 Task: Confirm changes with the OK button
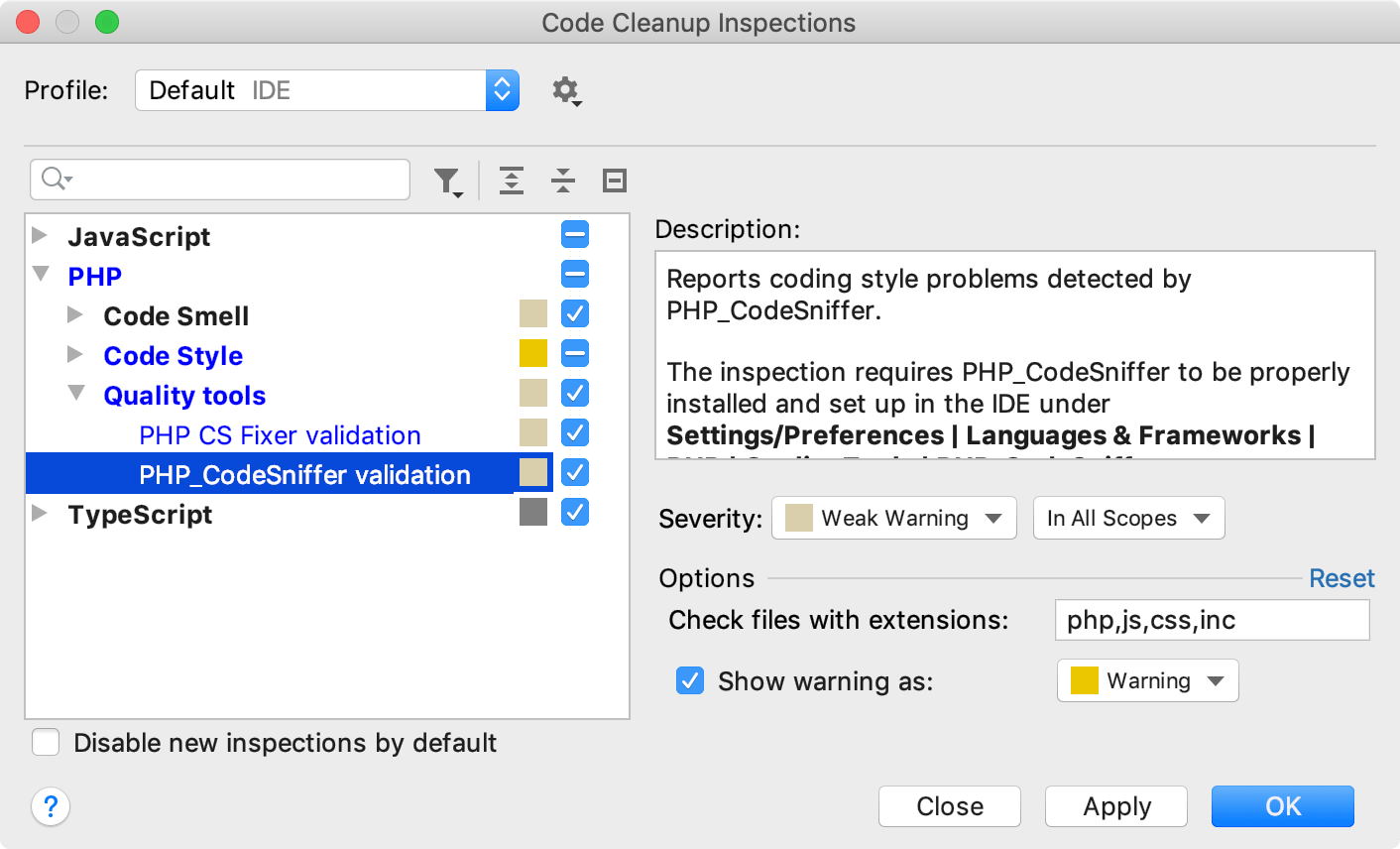(1282, 806)
